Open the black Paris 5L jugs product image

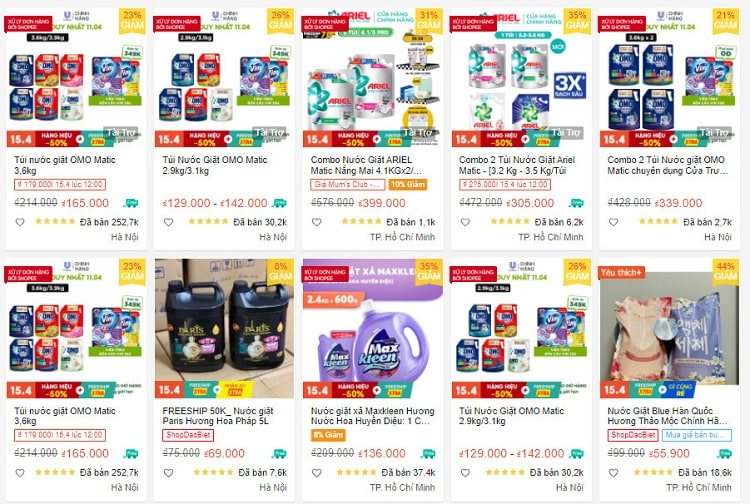(224, 329)
